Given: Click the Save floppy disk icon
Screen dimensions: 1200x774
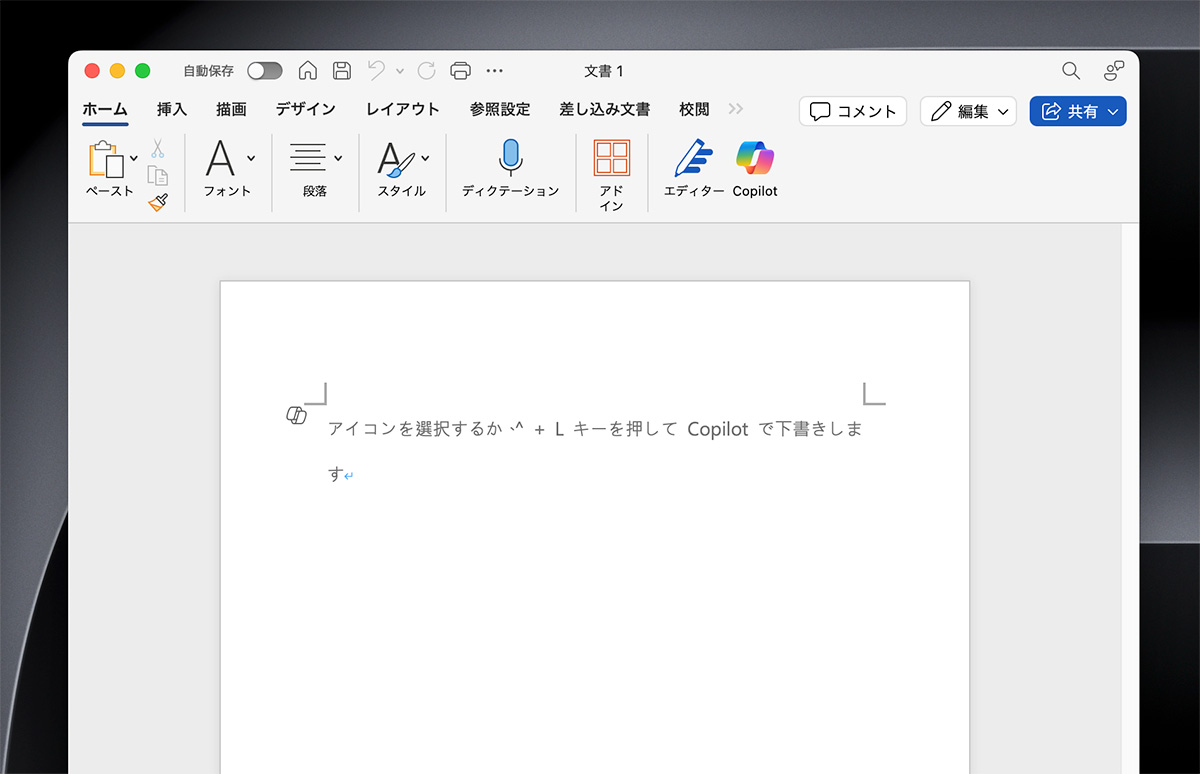Looking at the screenshot, I should [x=341, y=71].
